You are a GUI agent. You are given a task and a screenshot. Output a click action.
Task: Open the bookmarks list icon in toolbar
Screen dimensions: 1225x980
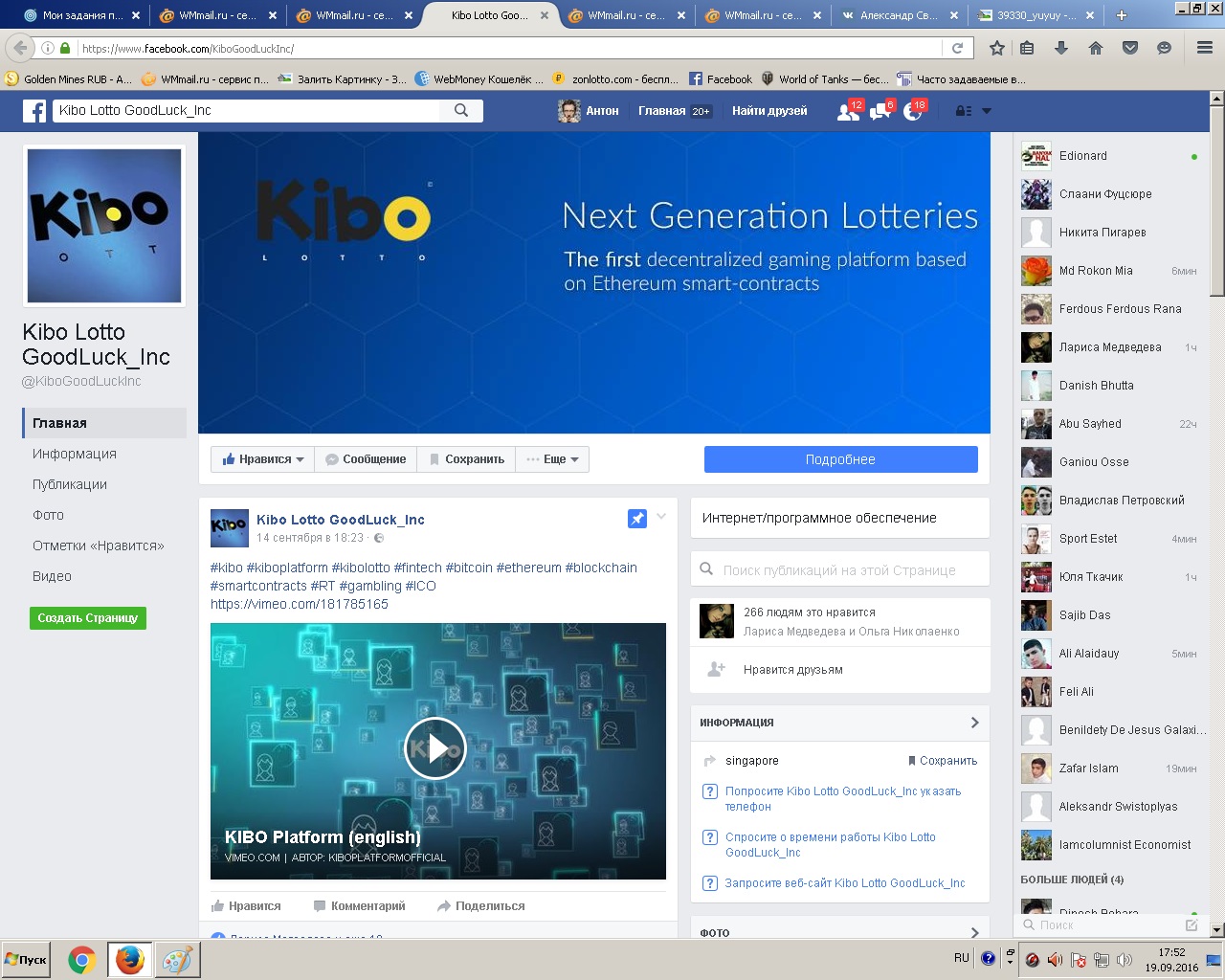pos(1027,48)
